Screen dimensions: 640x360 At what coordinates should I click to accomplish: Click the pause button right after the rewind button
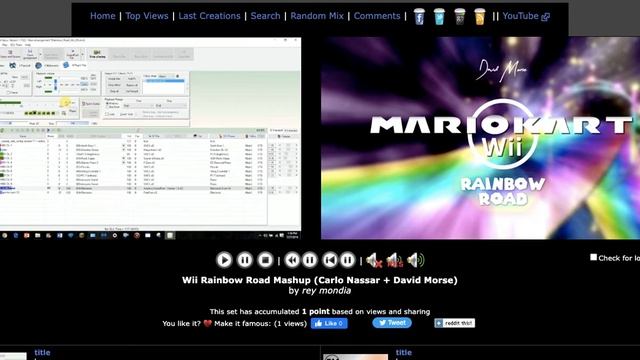[x=310, y=260]
